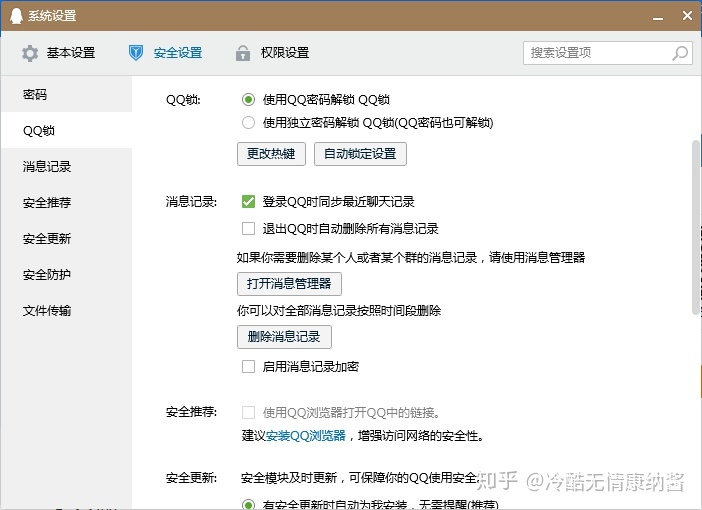Click text 如果你需要删除某个人或者某个群的消息记录

pyautogui.click(x=357, y=257)
